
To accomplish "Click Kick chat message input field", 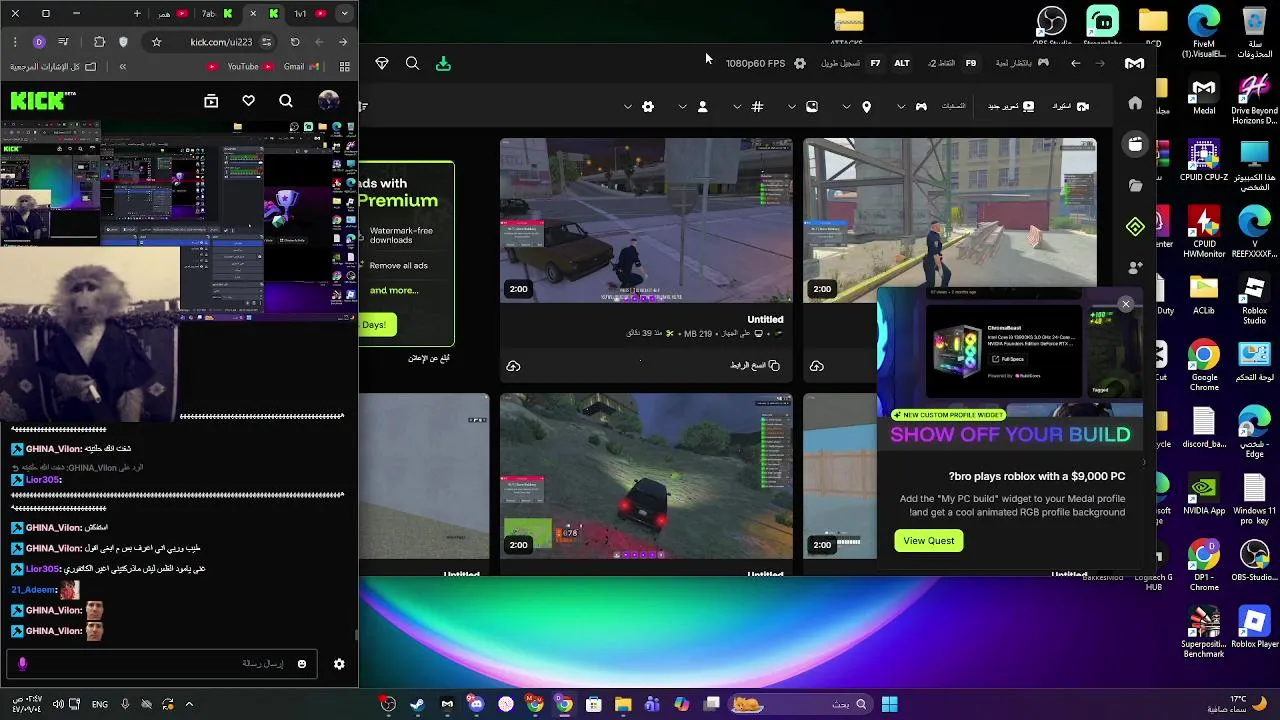I will pyautogui.click(x=160, y=664).
